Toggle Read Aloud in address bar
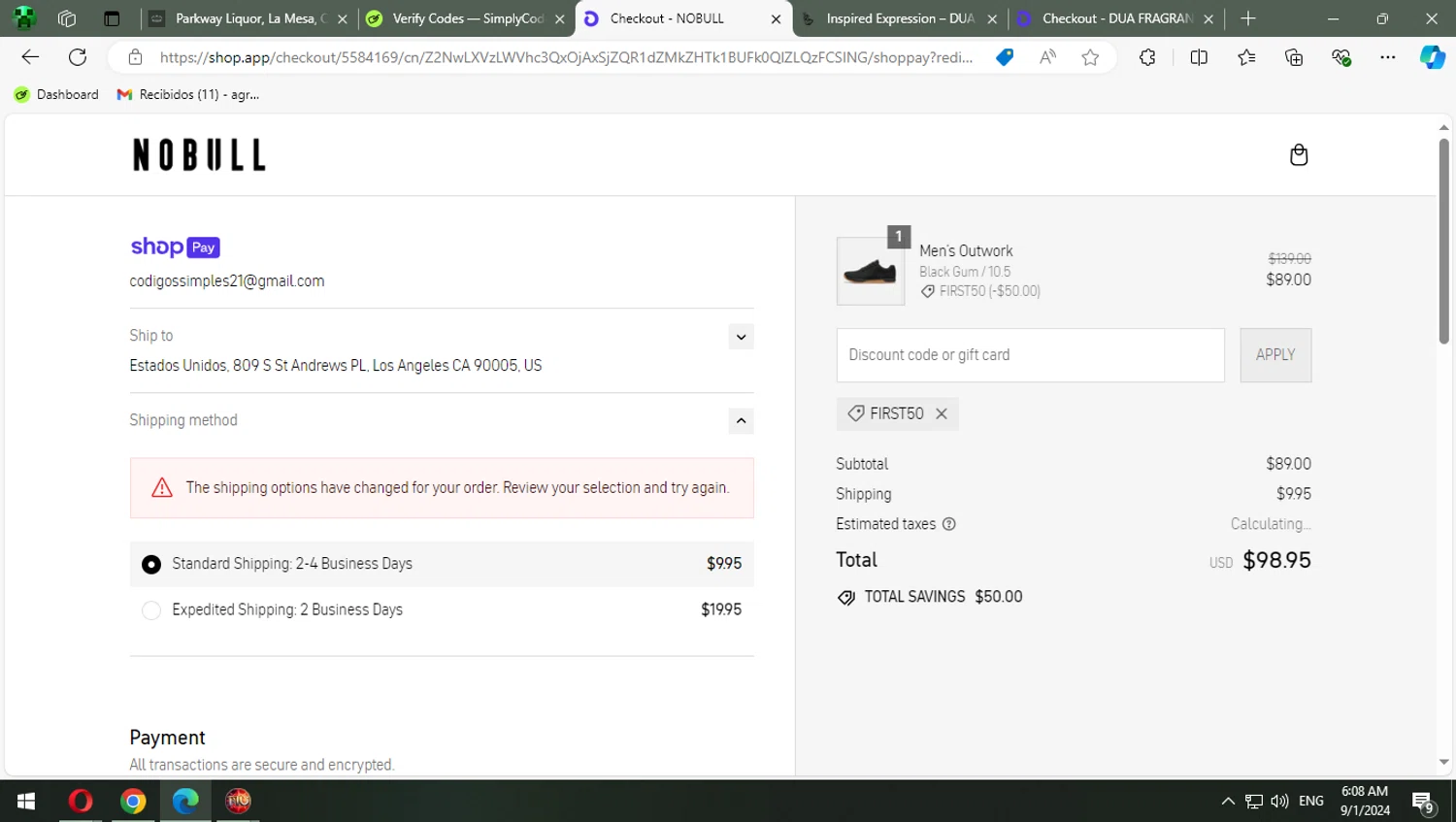The height and width of the screenshot is (822, 1456). click(1047, 57)
